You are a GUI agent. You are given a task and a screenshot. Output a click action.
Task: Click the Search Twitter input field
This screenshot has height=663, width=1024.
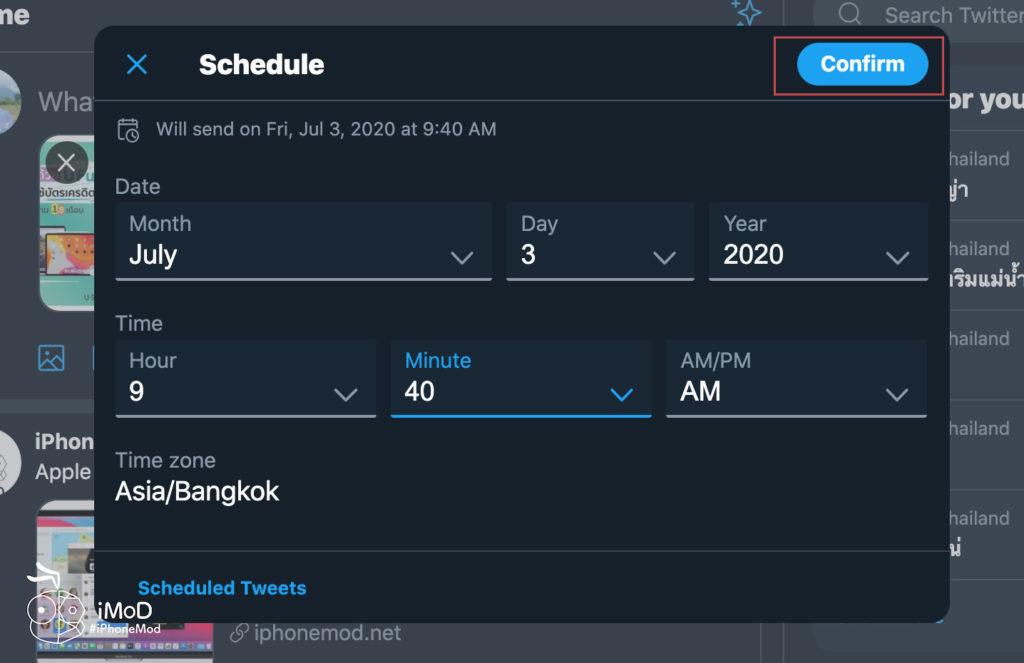pos(950,15)
